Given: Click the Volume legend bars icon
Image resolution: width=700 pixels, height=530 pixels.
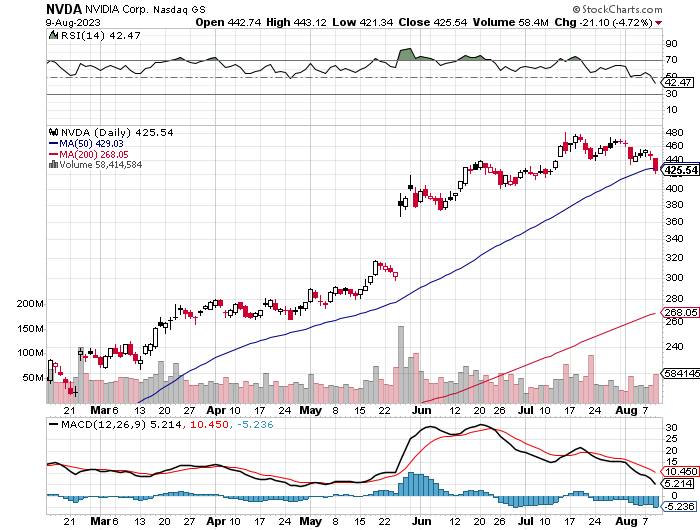Looking at the screenshot, I should pyautogui.click(x=53, y=164).
